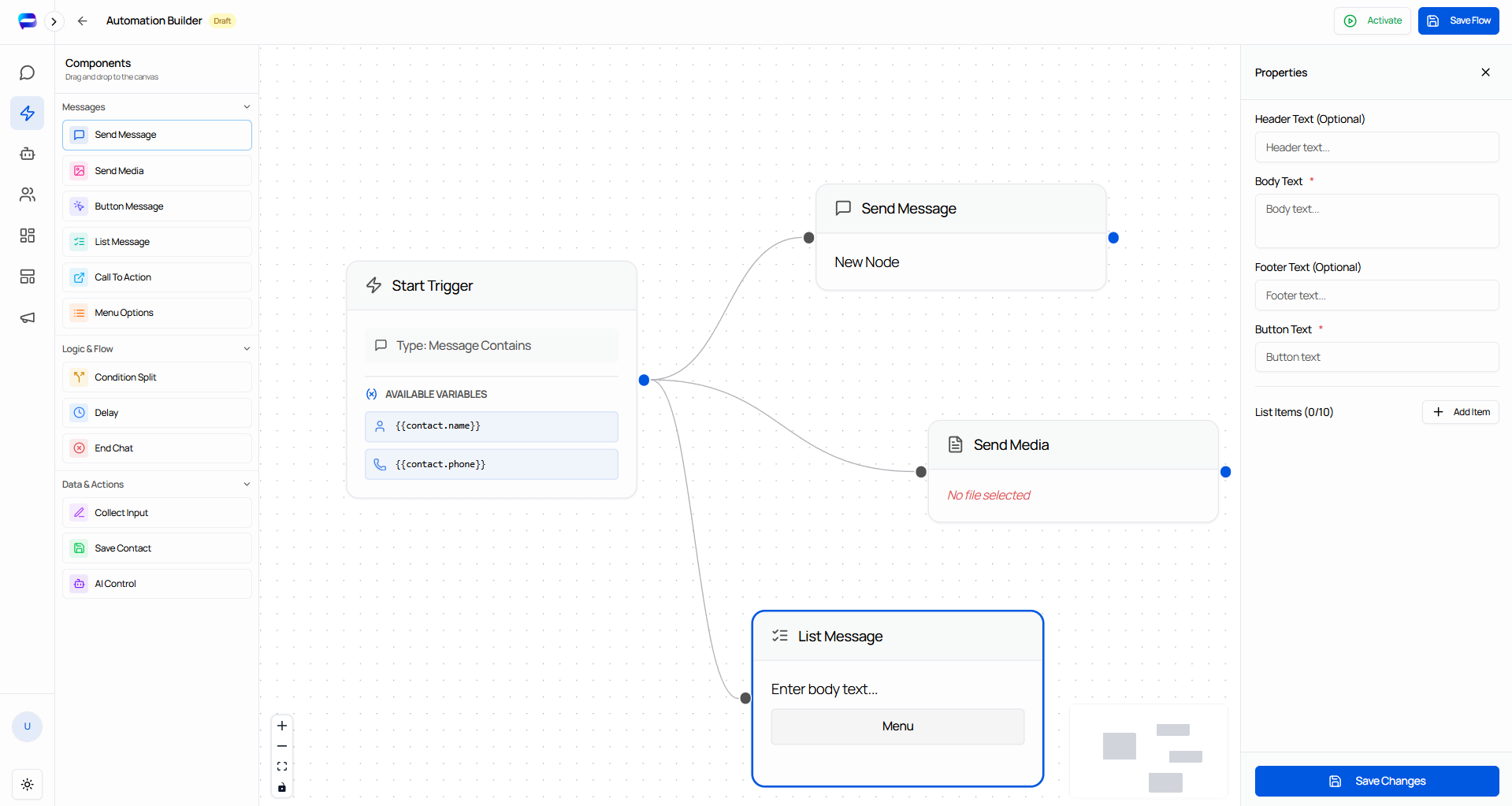
Task: Click the Save Flow button
Action: pyautogui.click(x=1458, y=21)
